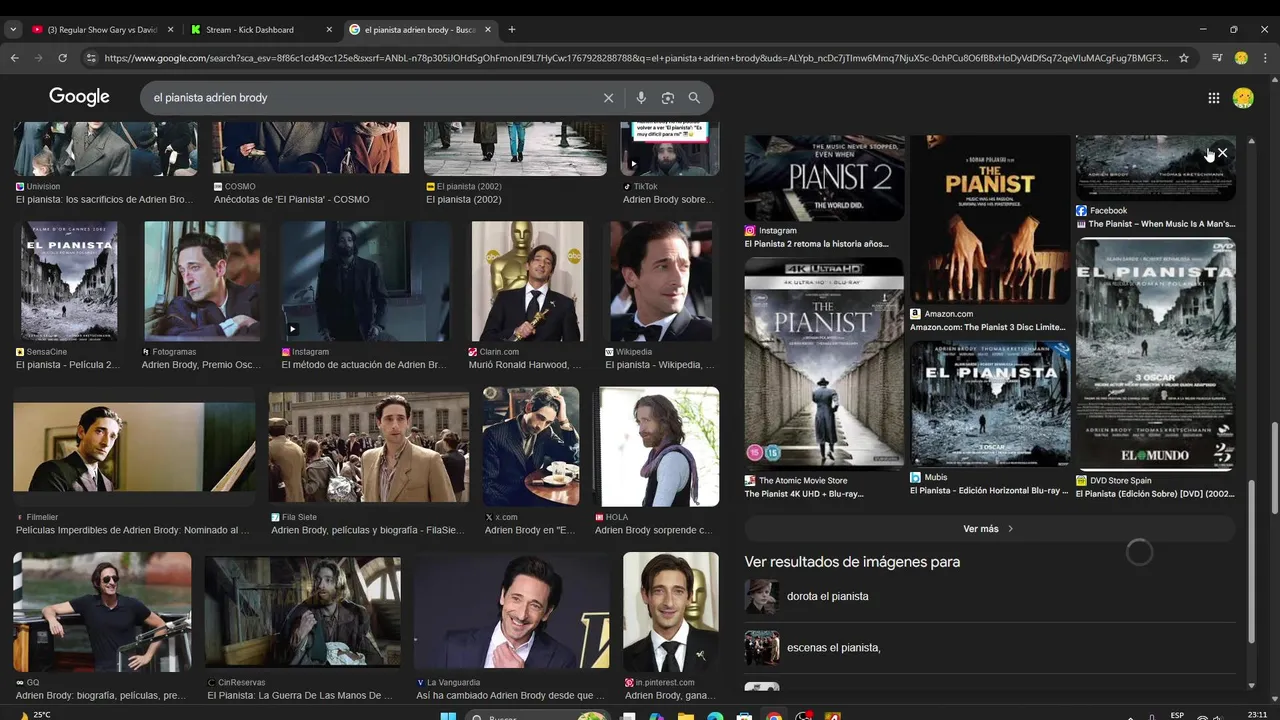Reload the current Google page
1280x720 pixels.
pyautogui.click(x=62, y=58)
